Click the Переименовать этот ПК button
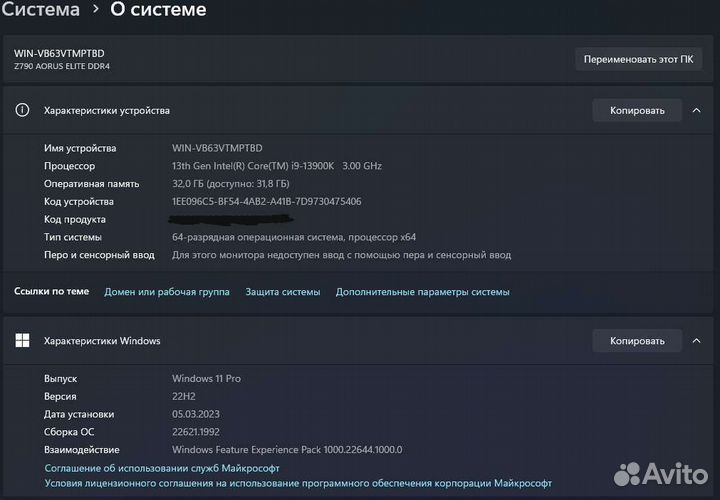The image size is (720, 500). 638,59
